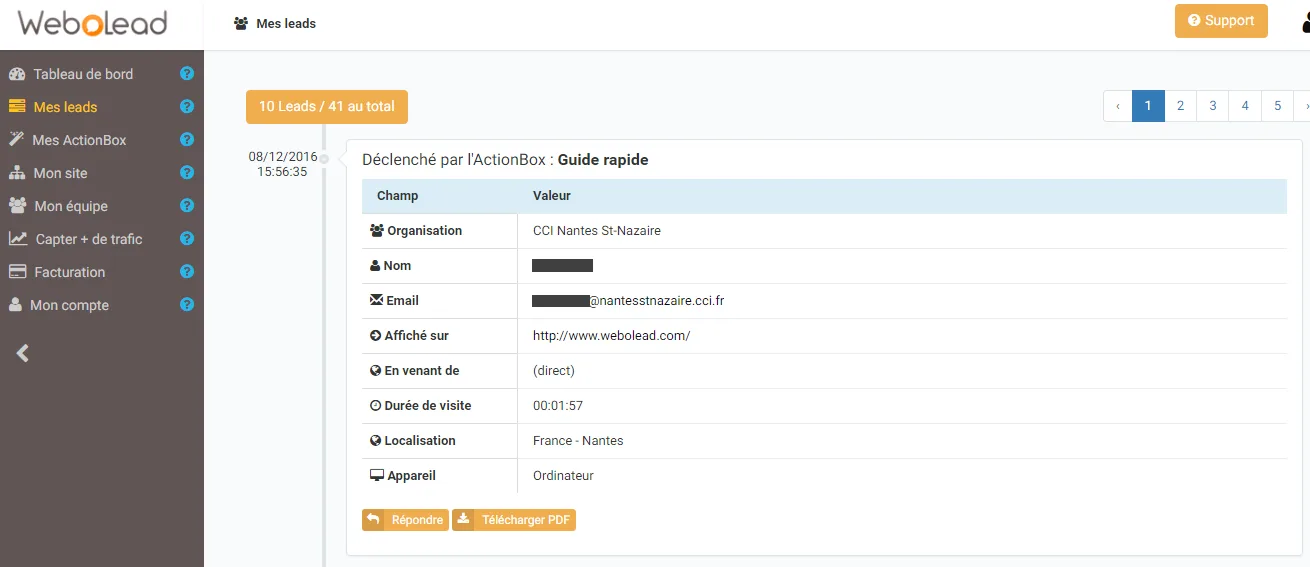This screenshot has width=1310, height=567.
Task: Click the Champ column header
Action: [x=397, y=196]
